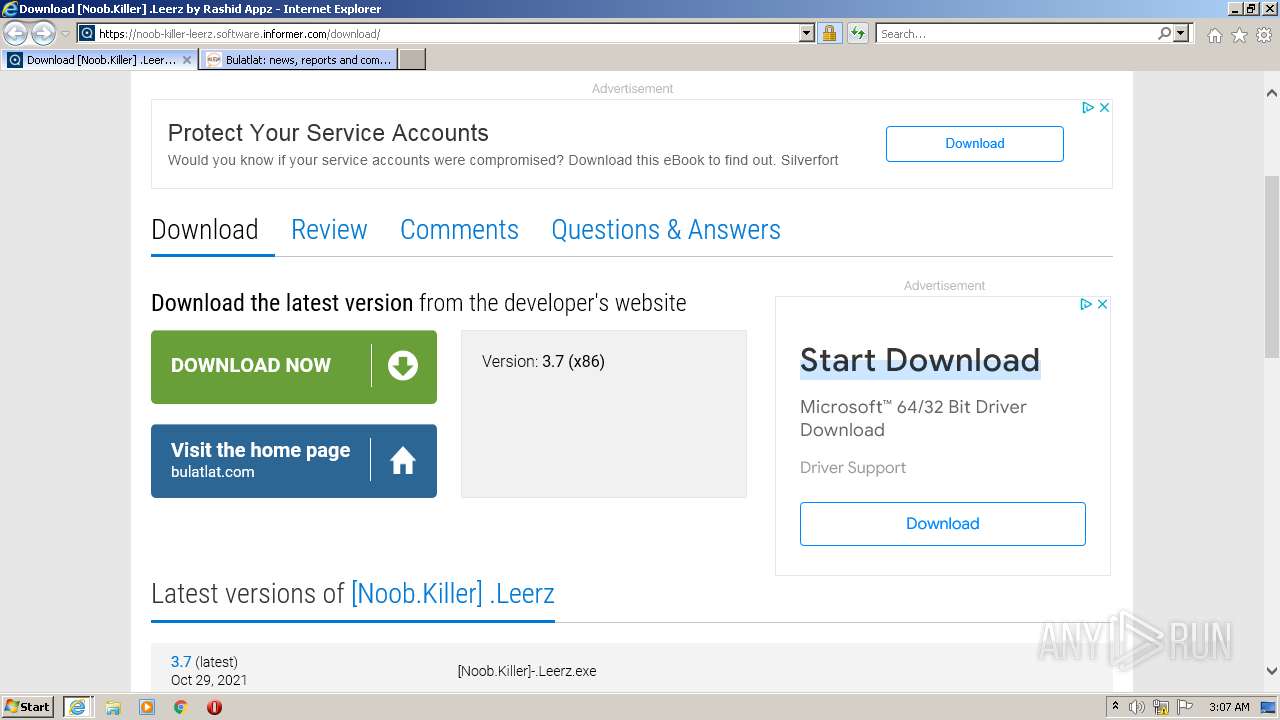Click the page vertical scrollbar thumb

point(1271,265)
